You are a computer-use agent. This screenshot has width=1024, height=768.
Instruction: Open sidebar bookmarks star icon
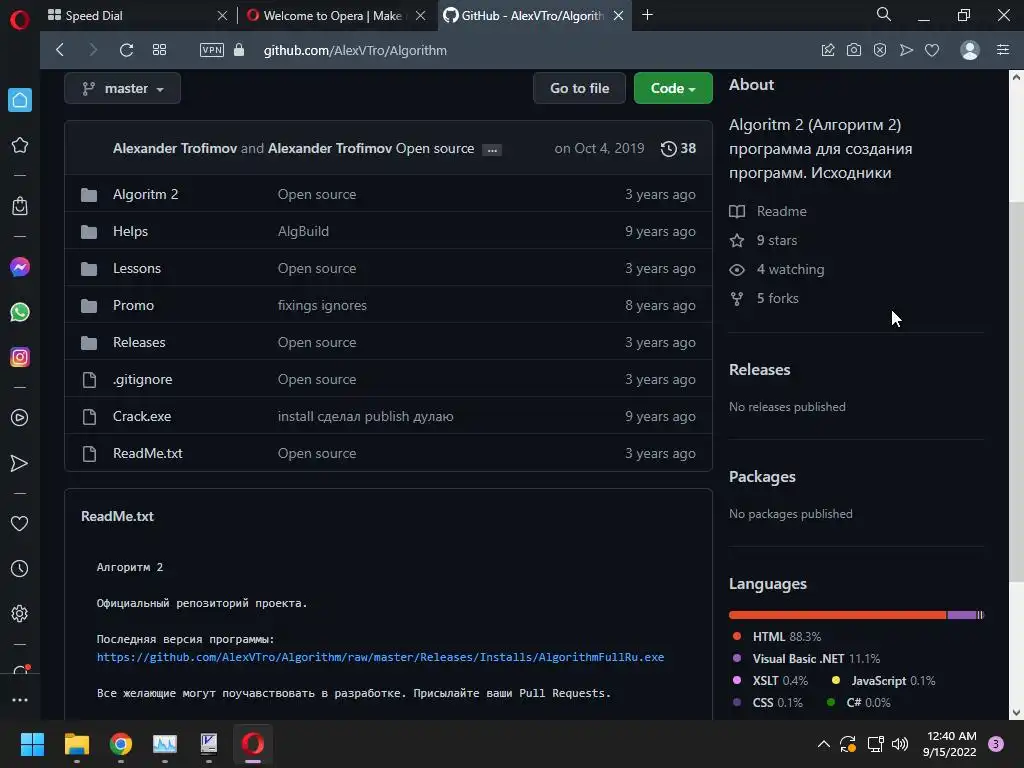coord(20,145)
